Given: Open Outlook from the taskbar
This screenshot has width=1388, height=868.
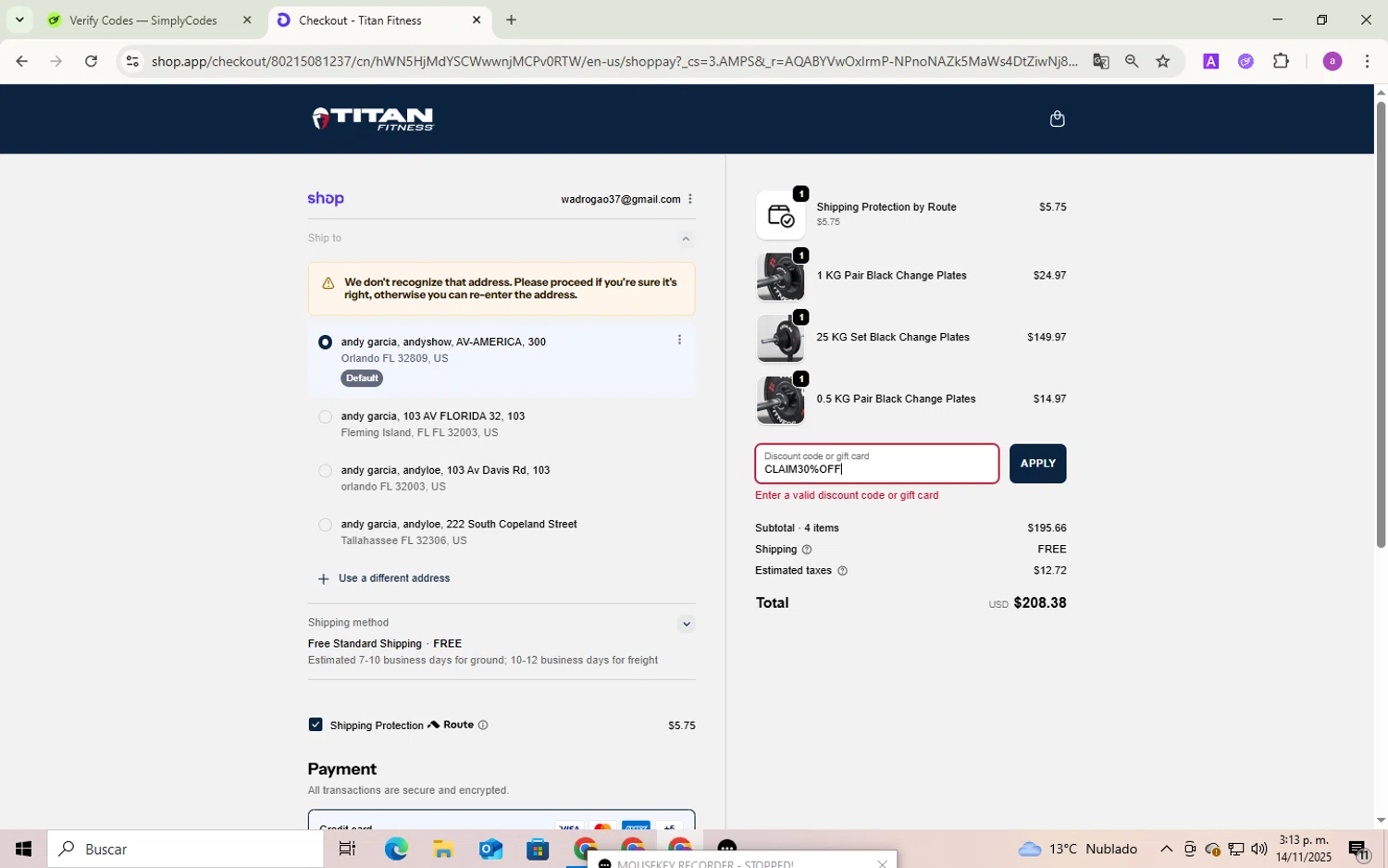Looking at the screenshot, I should point(490,849).
